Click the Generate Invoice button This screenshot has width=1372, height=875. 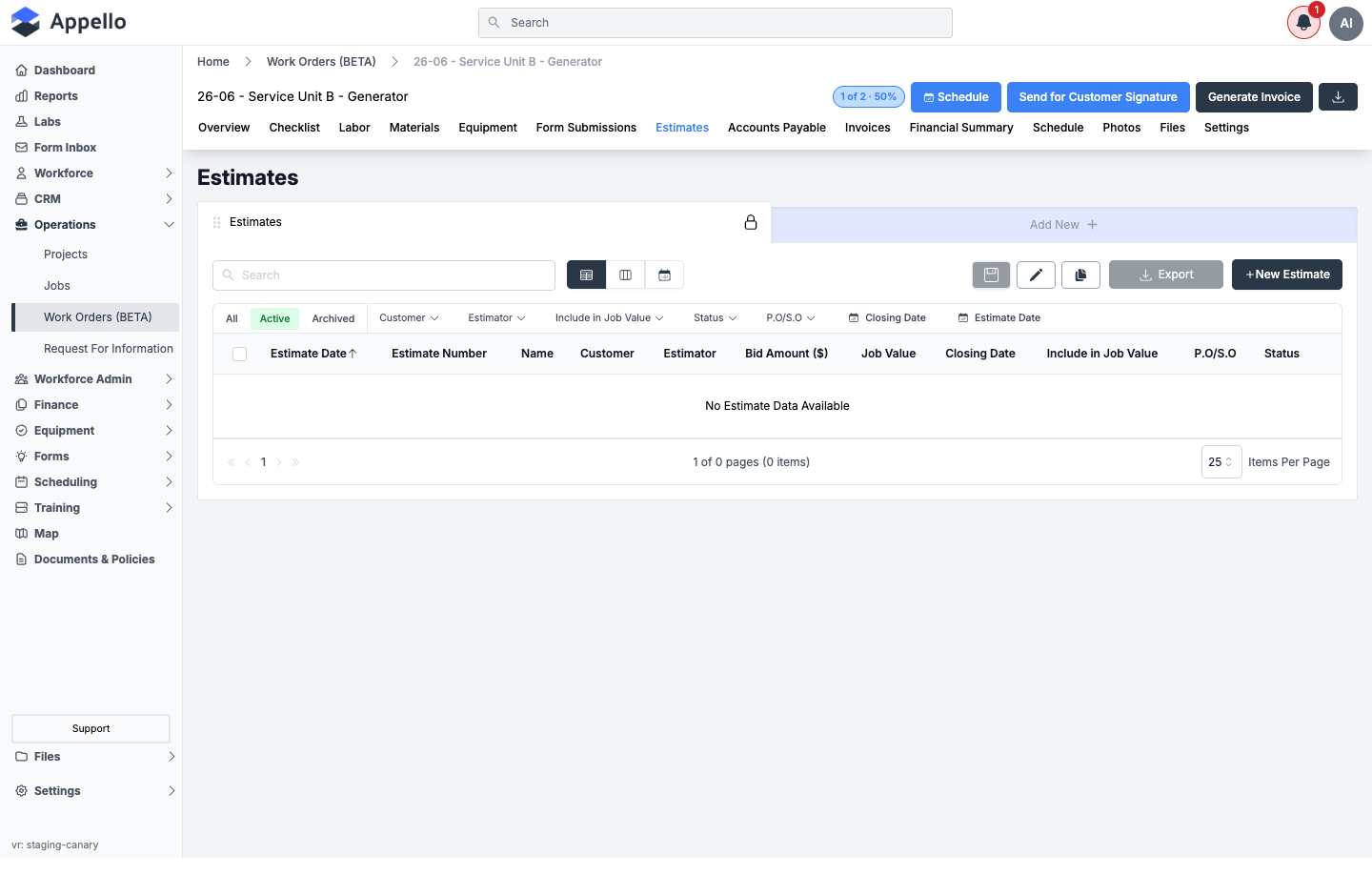click(x=1254, y=97)
